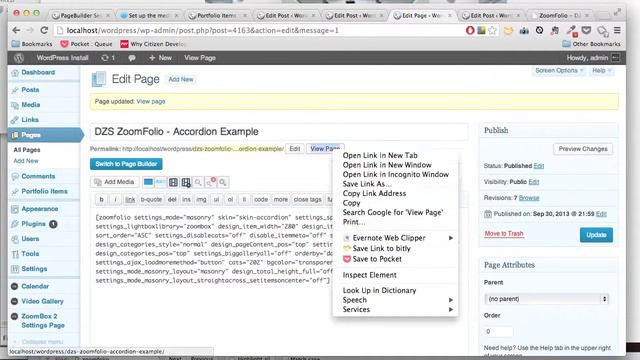Click the bookmark star icon in address bar
The image size is (640, 360).
492,30
